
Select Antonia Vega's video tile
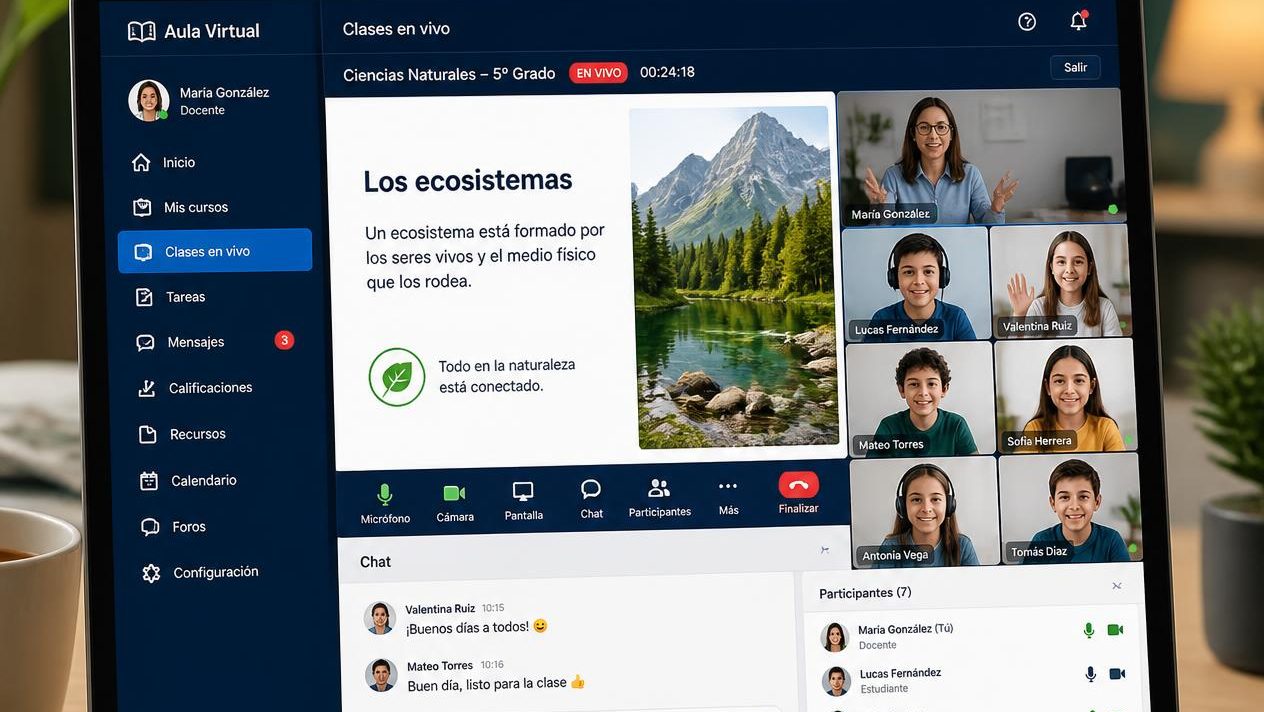(924, 513)
